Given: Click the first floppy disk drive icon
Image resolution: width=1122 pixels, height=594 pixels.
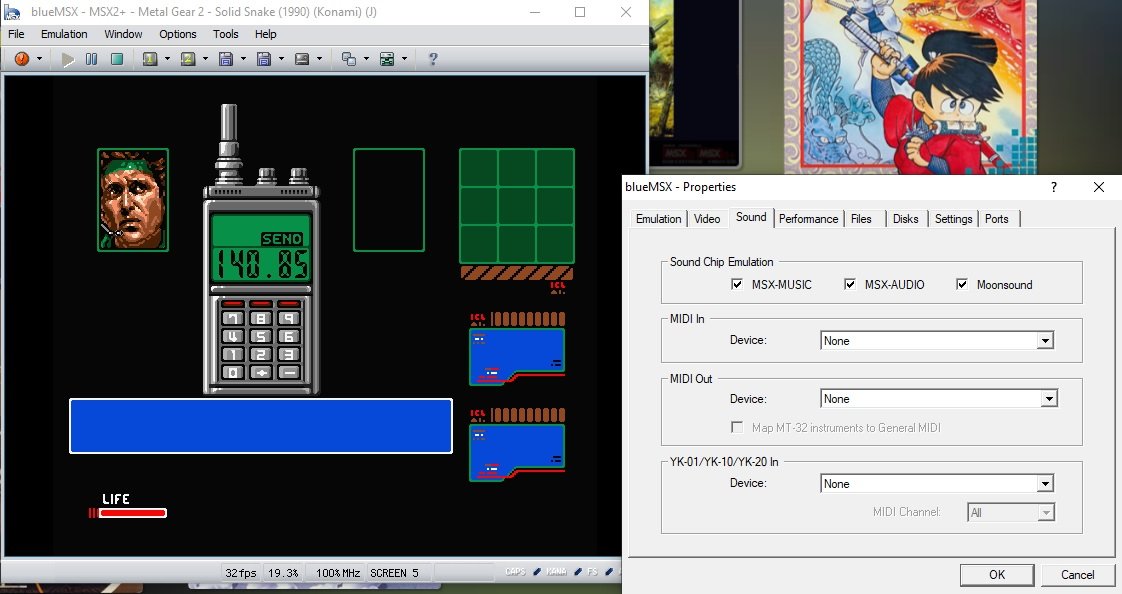Looking at the screenshot, I should tap(225, 59).
